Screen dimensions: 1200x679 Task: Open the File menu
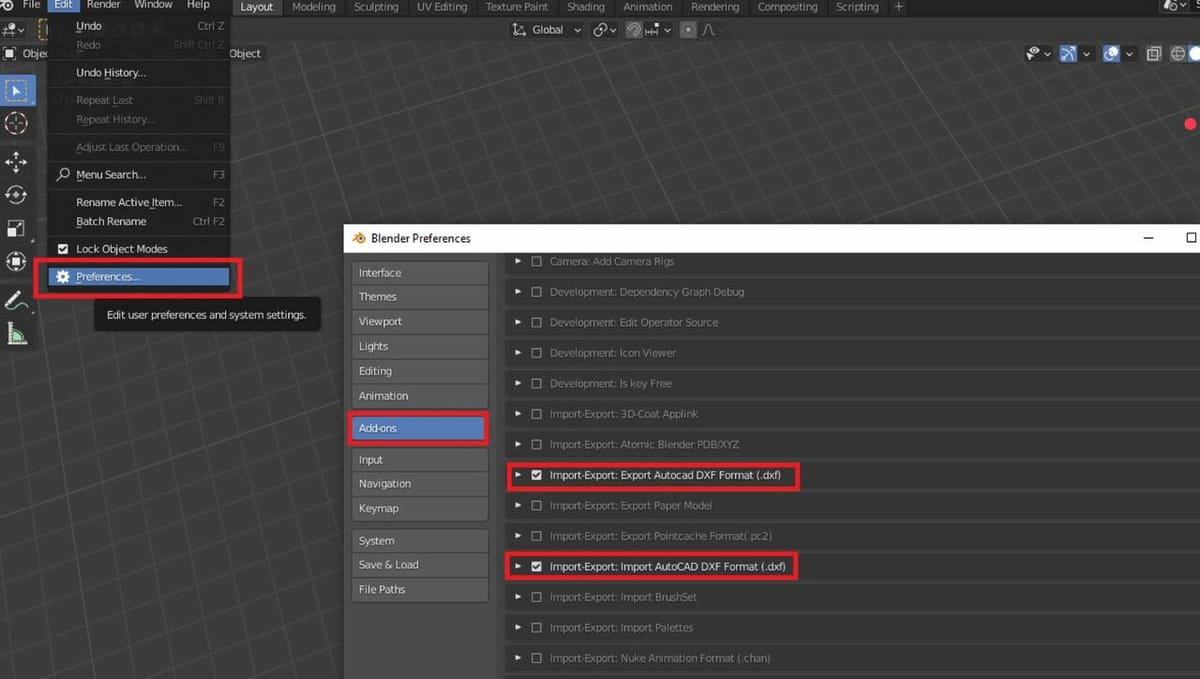[32, 5]
